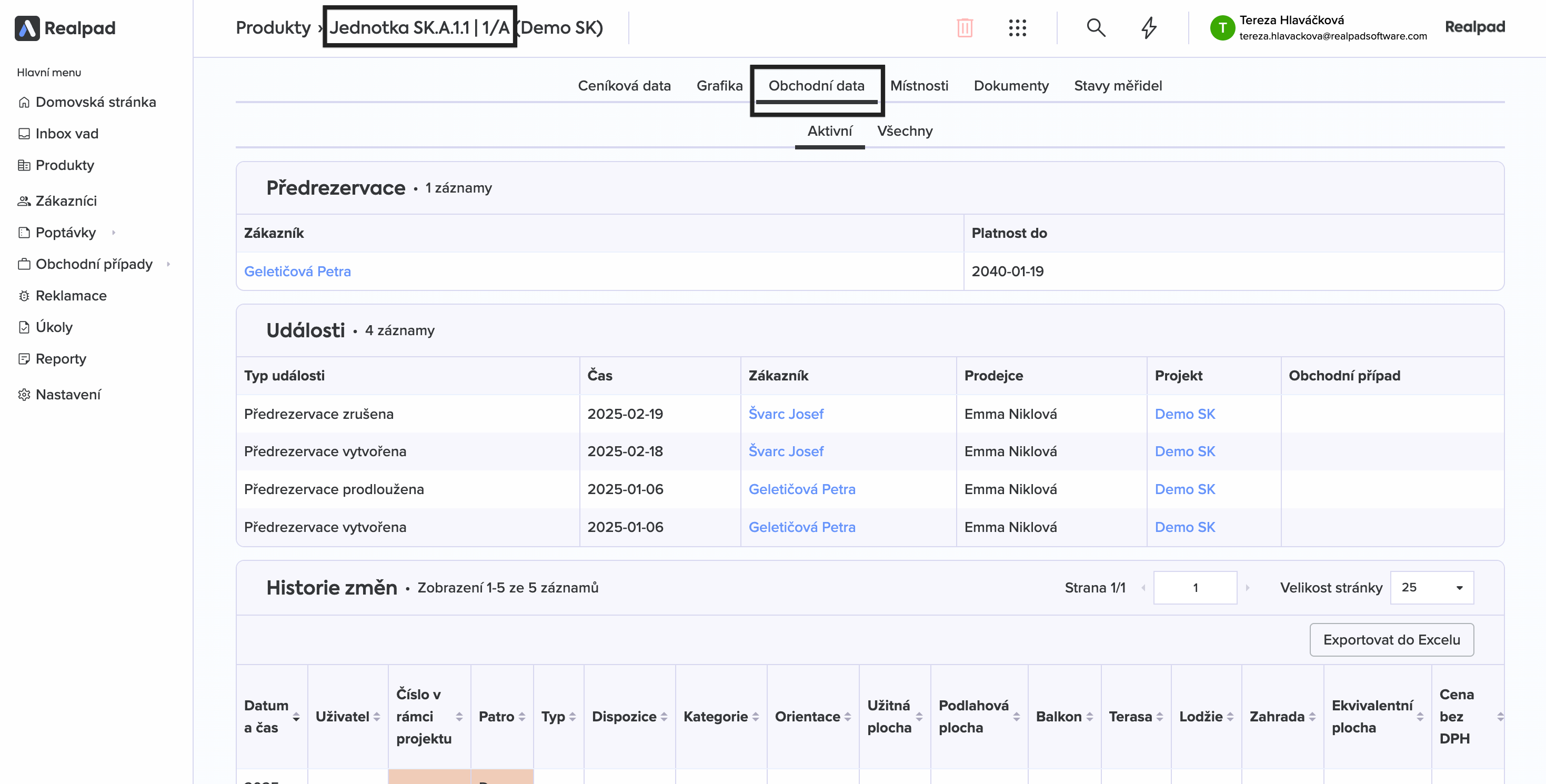
Task: Open Inbox vad from sidebar
Action: click(67, 134)
